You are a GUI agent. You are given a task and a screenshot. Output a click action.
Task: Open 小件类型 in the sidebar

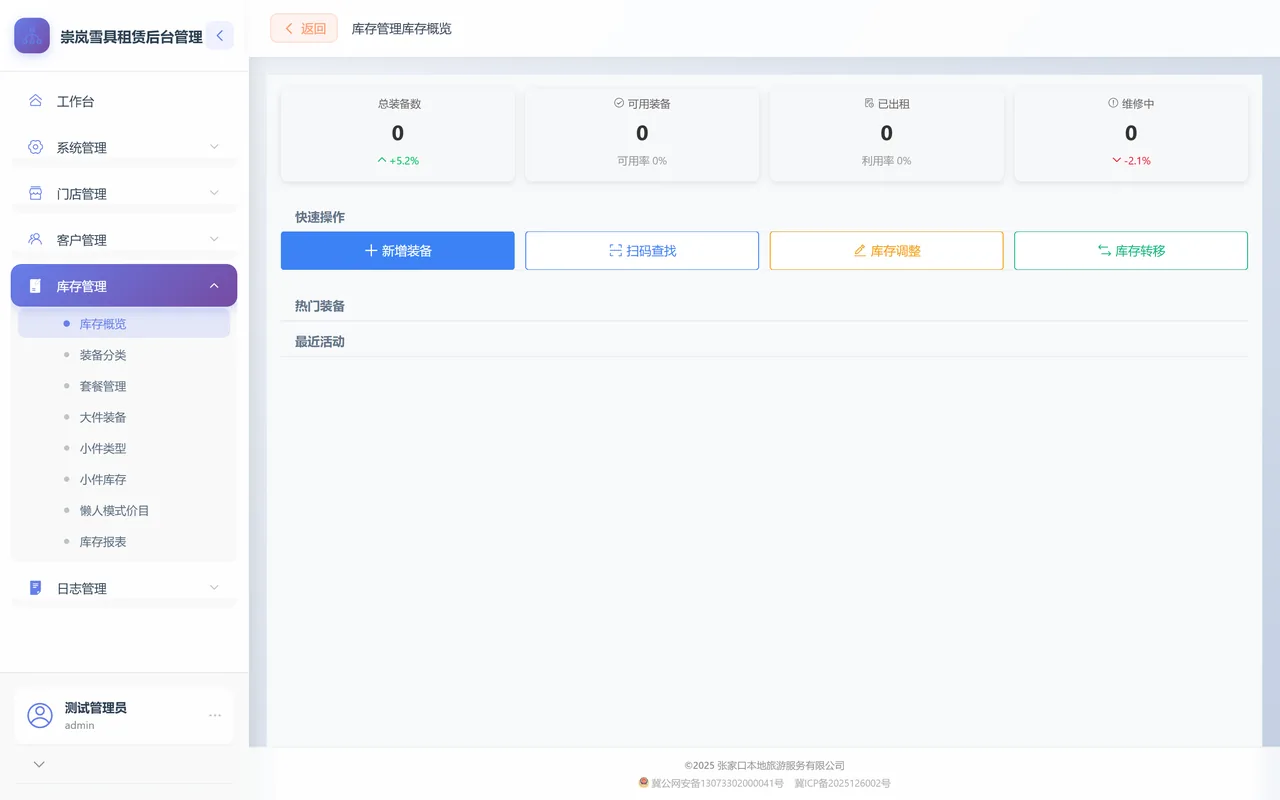click(124, 448)
